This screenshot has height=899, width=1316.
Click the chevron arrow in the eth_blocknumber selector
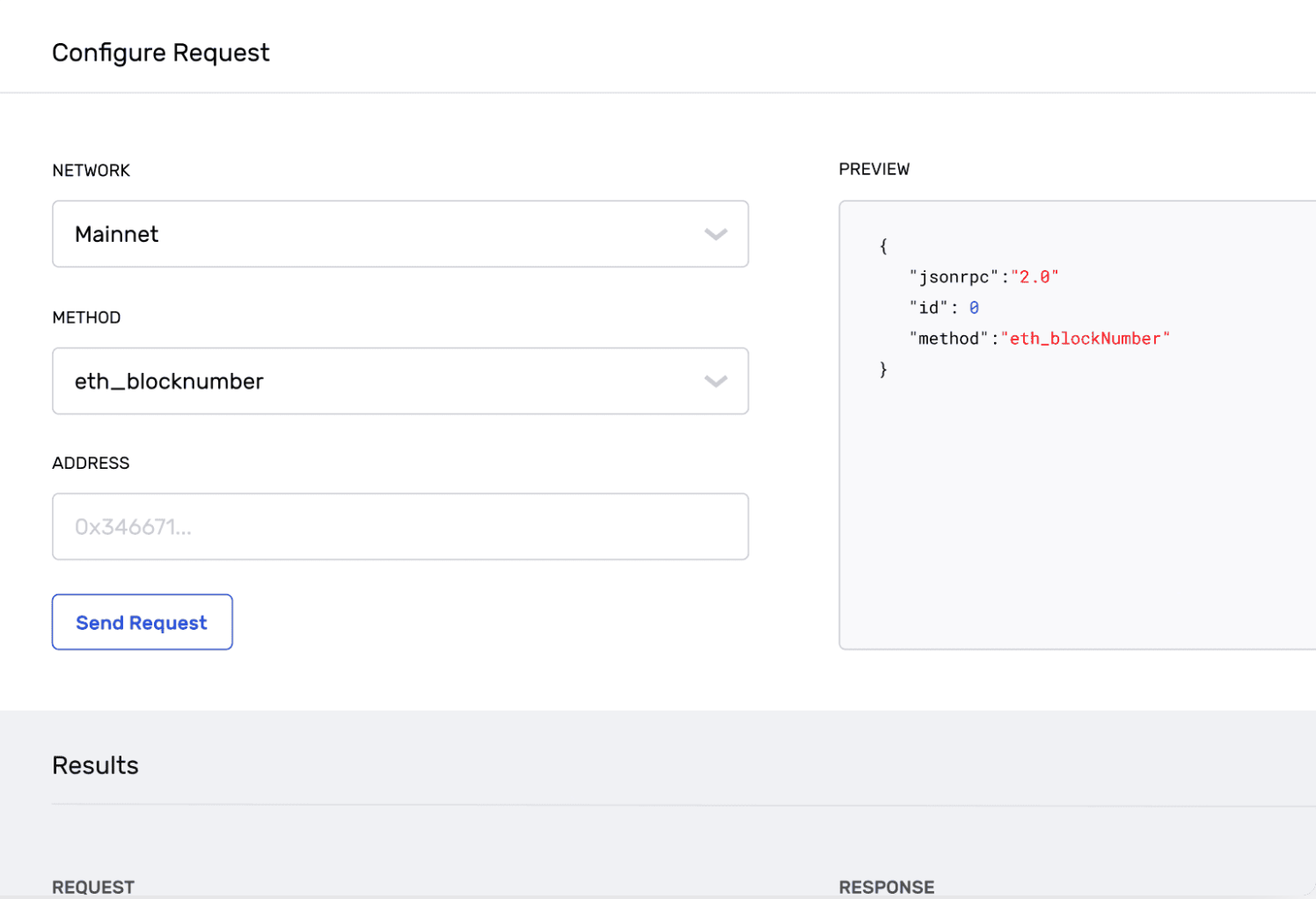[716, 381]
